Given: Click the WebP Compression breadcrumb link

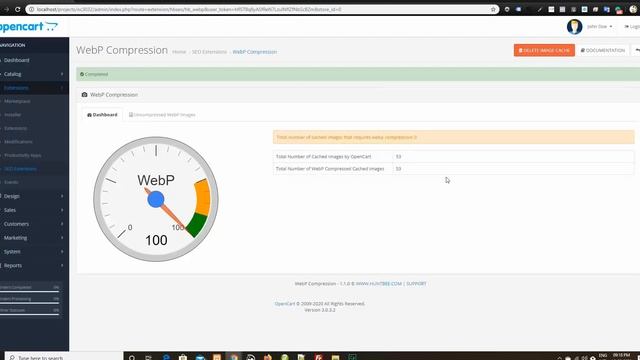Looking at the screenshot, I should [255, 52].
